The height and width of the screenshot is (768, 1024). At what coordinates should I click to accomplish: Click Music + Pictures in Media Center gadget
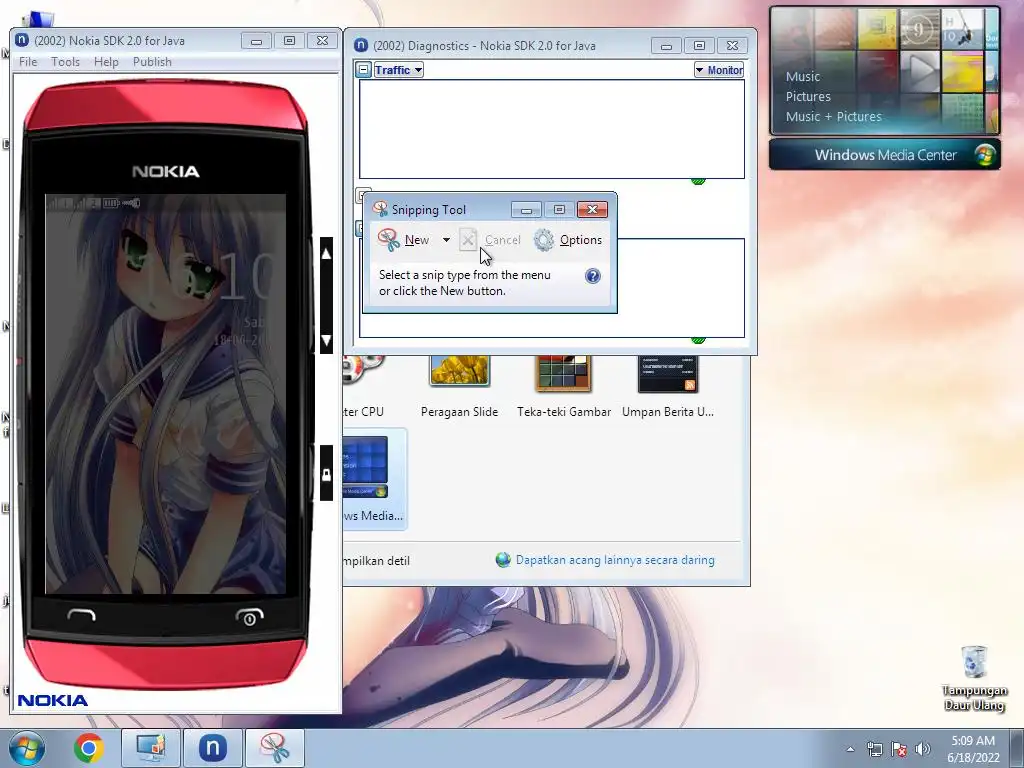833,117
